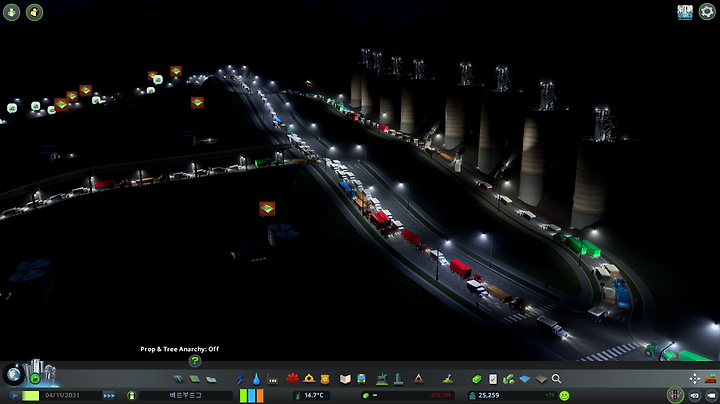Open the Economy green money panel
Image resolution: width=720 pixels, height=404 pixels.
[477, 379]
